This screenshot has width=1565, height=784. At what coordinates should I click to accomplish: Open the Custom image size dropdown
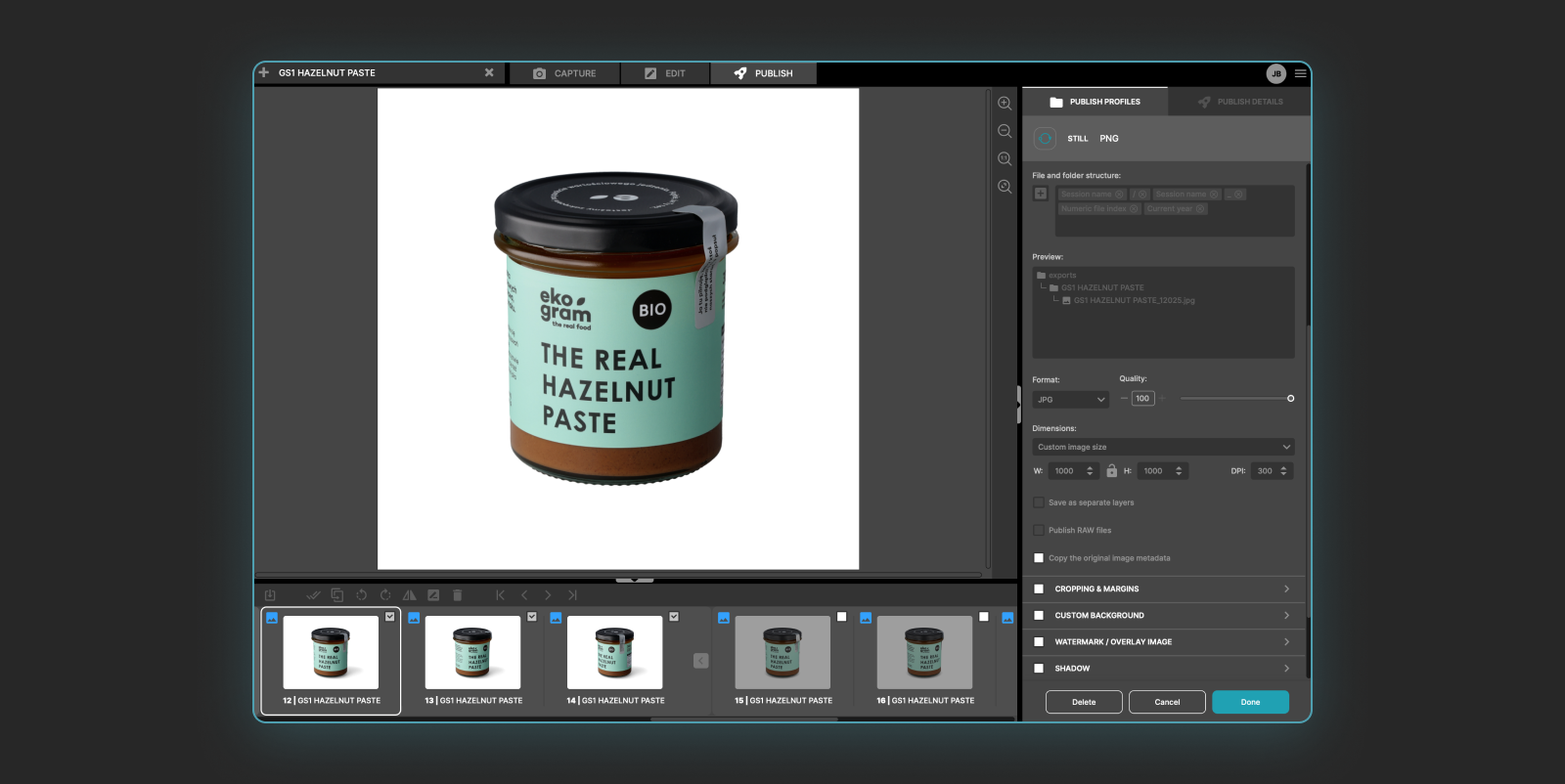[x=1163, y=447]
